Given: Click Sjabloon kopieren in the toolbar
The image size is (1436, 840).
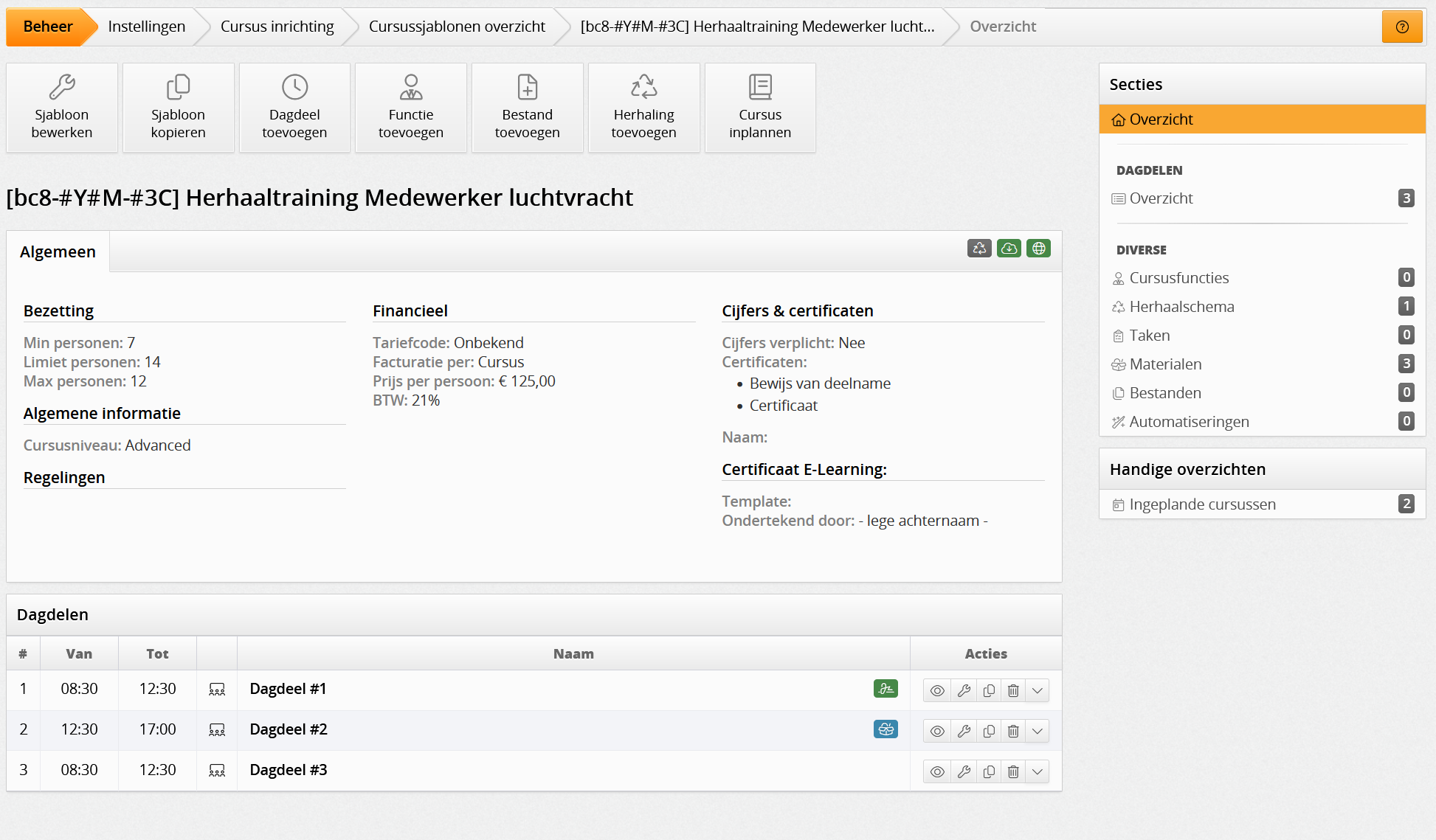Looking at the screenshot, I should [x=178, y=108].
